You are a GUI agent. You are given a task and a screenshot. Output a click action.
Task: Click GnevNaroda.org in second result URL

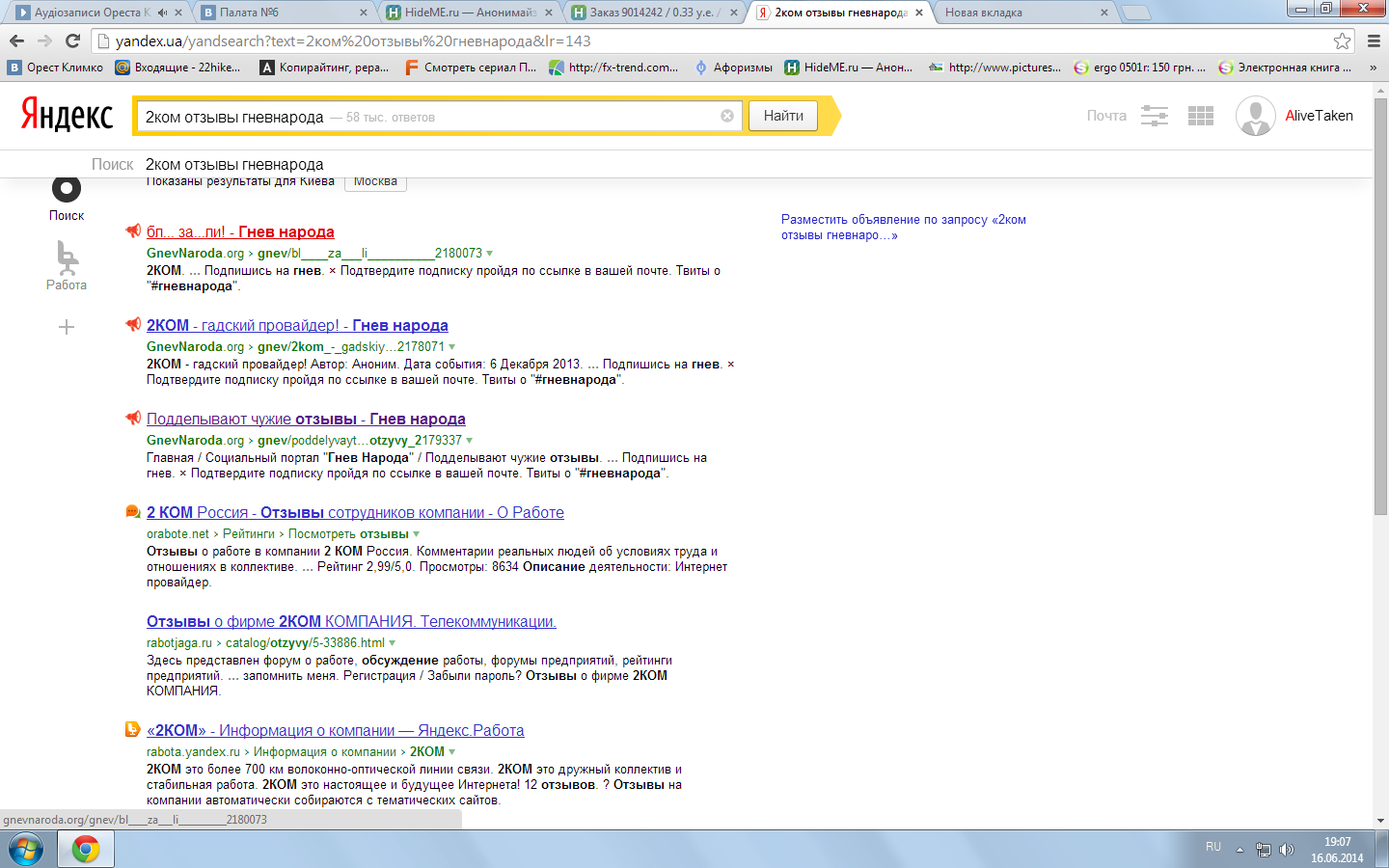195,347
